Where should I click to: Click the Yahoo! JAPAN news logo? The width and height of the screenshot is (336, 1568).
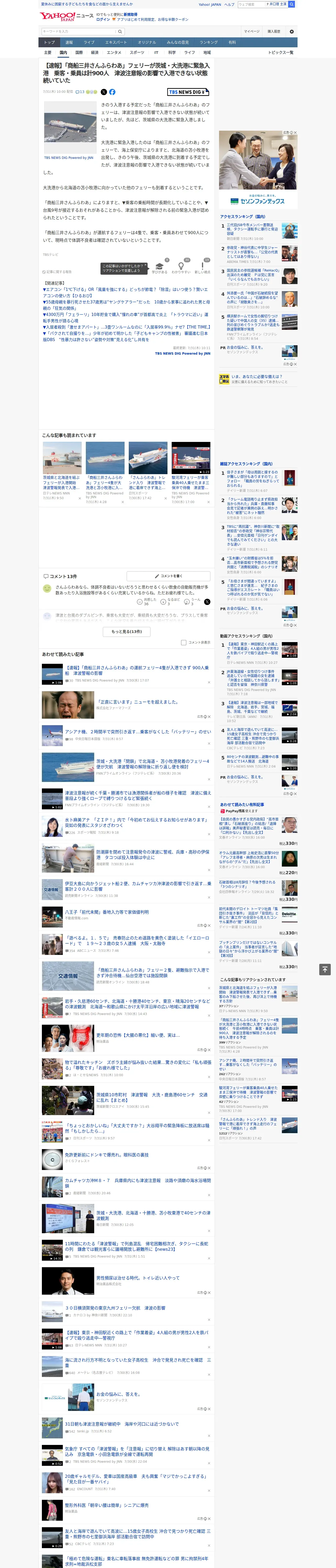(x=66, y=16)
